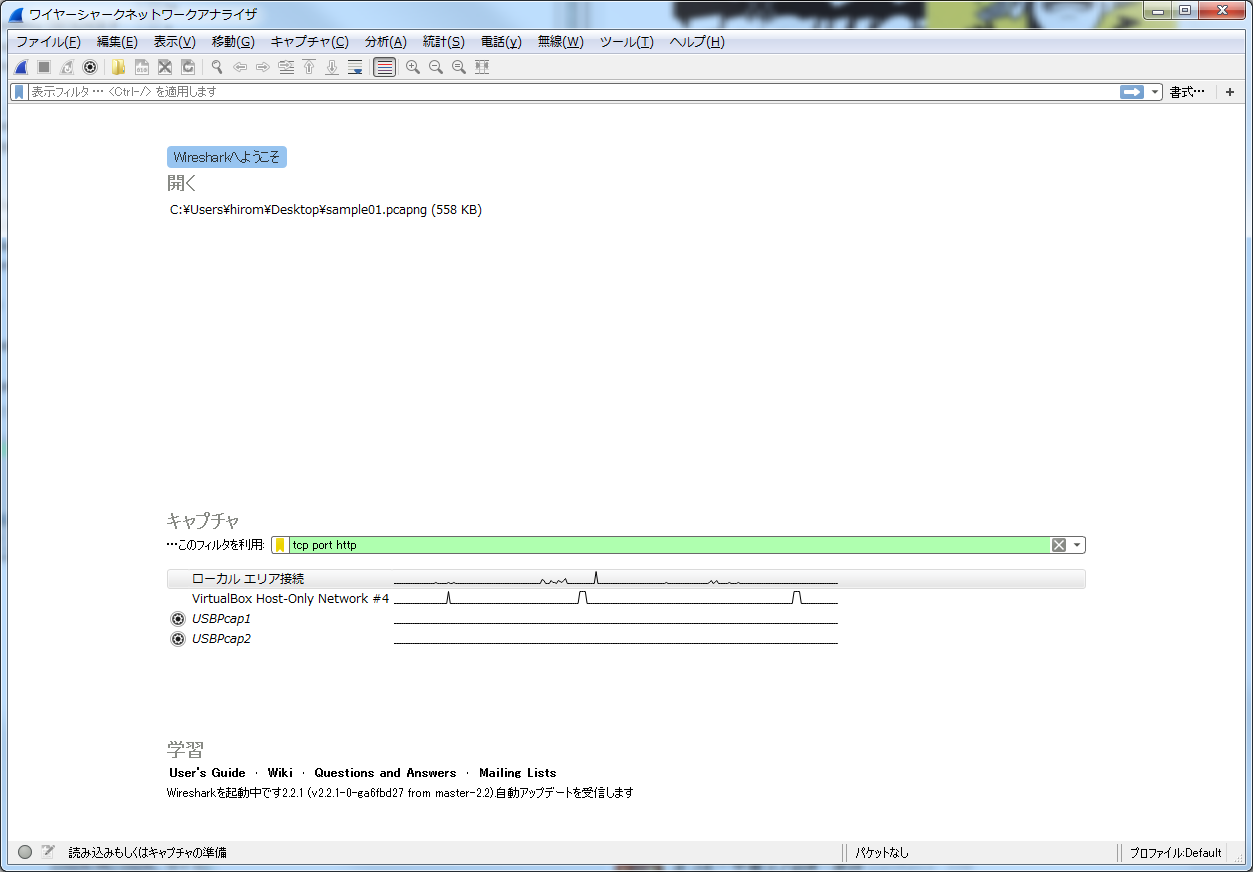
Task: Restart the current capture from the toolbar
Action: click(x=67, y=67)
